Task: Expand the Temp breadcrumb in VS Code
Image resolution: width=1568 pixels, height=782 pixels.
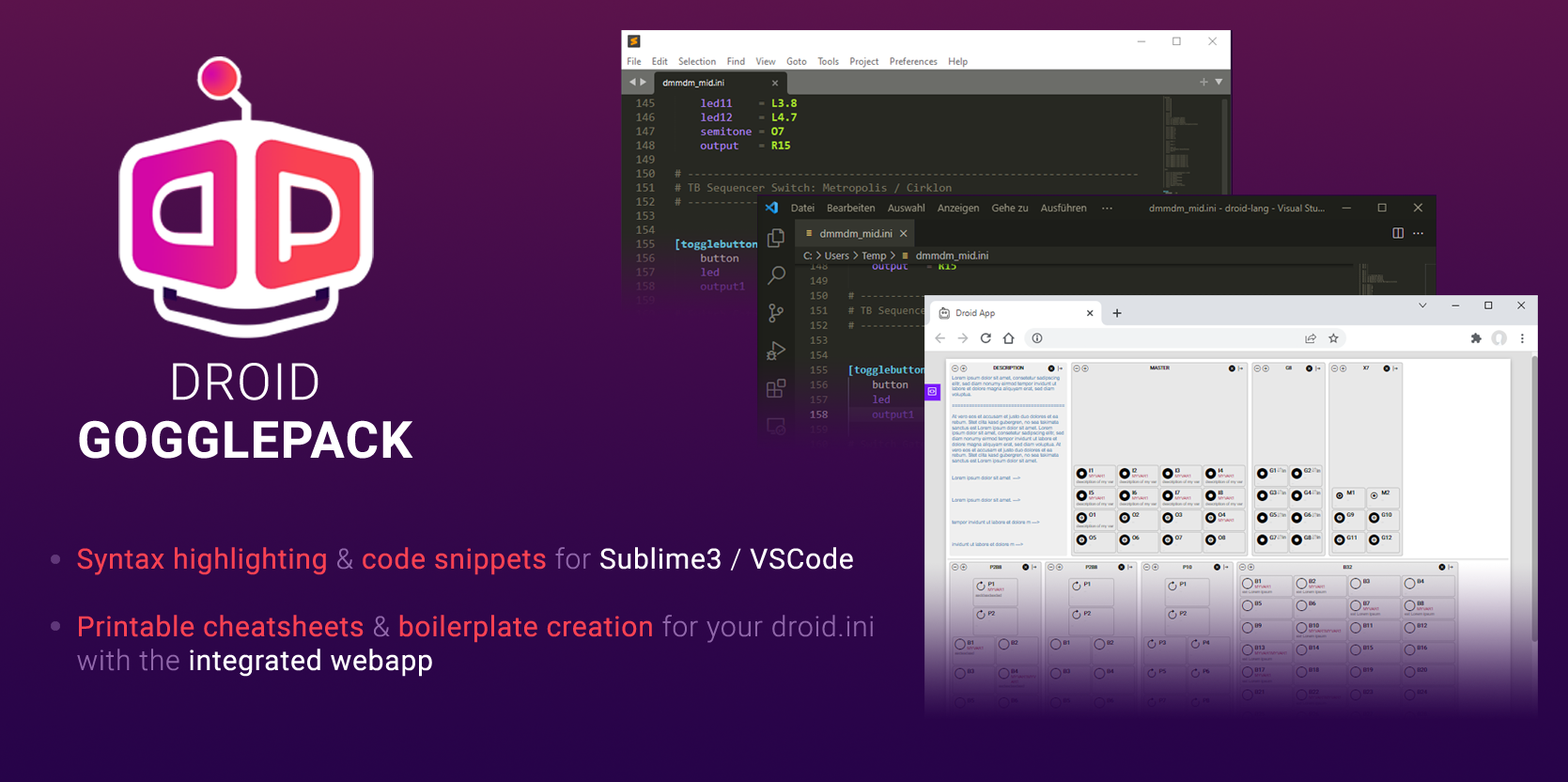Action: click(874, 256)
